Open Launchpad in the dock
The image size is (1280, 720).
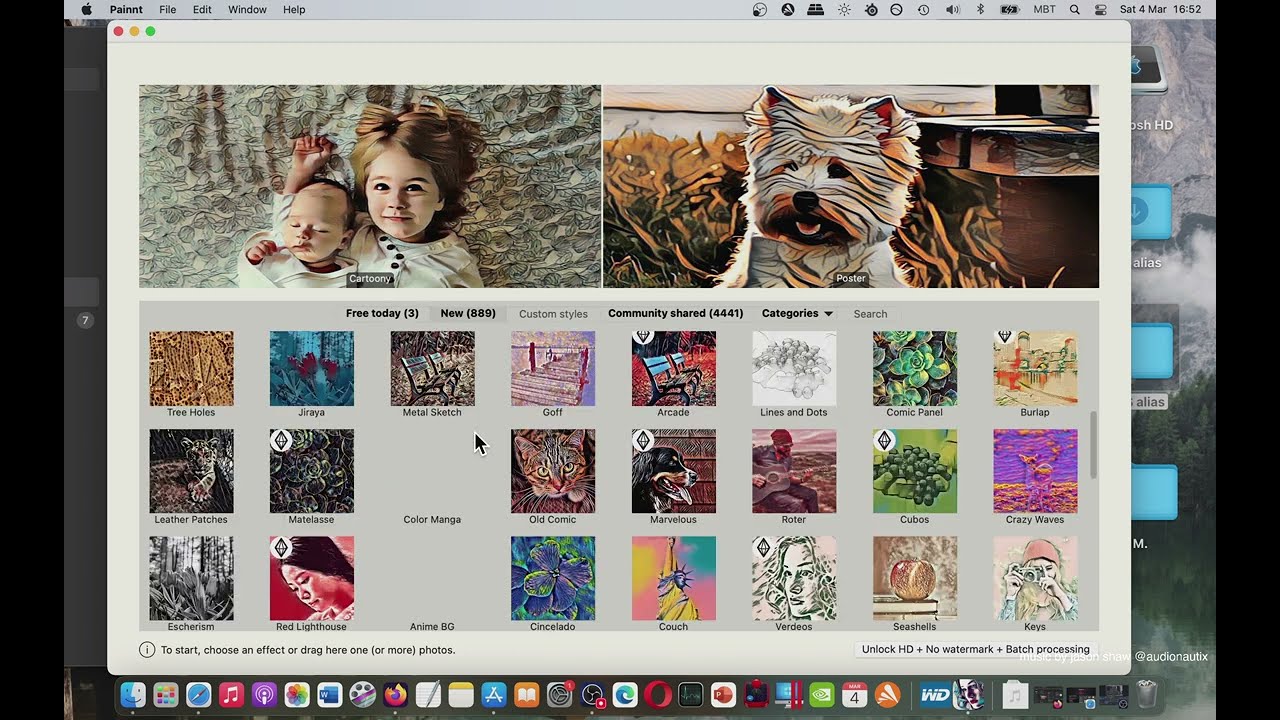pyautogui.click(x=166, y=694)
